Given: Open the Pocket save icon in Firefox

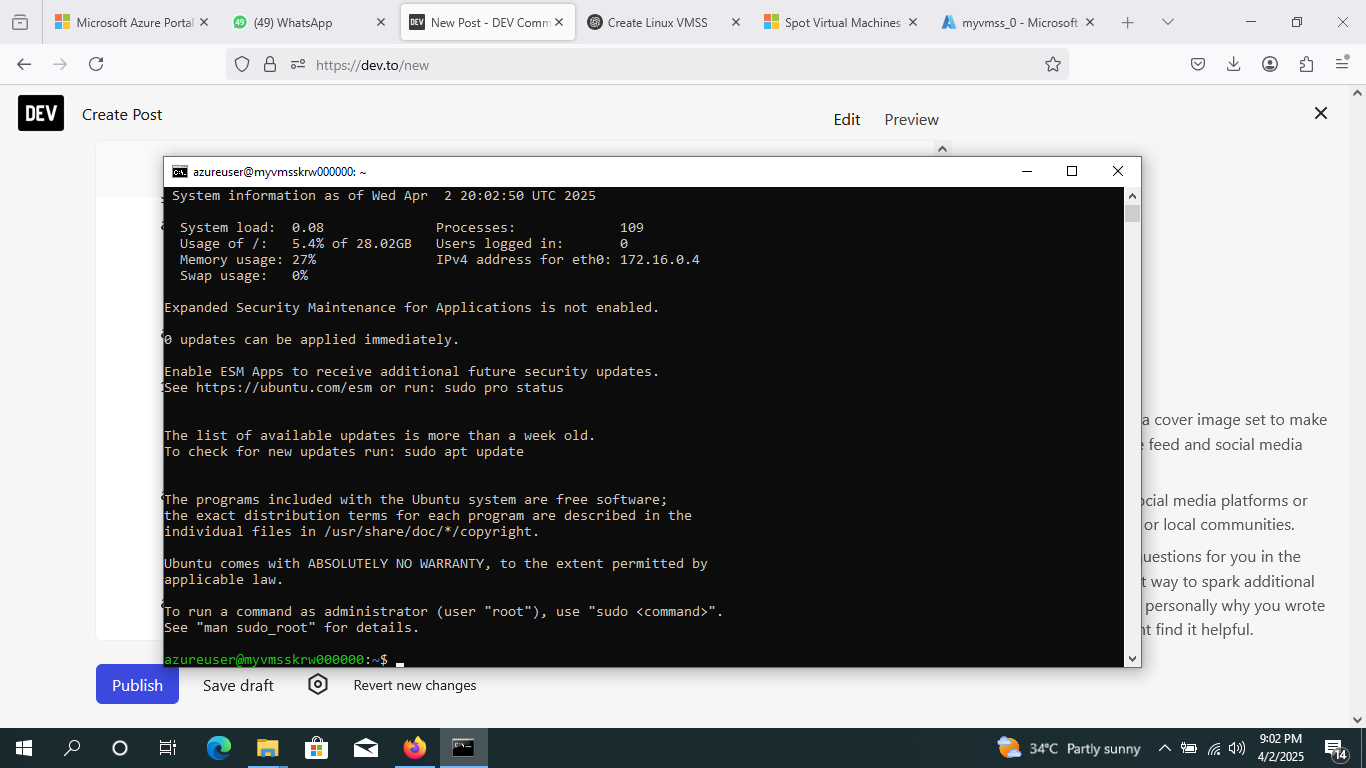Looking at the screenshot, I should tap(1198, 64).
